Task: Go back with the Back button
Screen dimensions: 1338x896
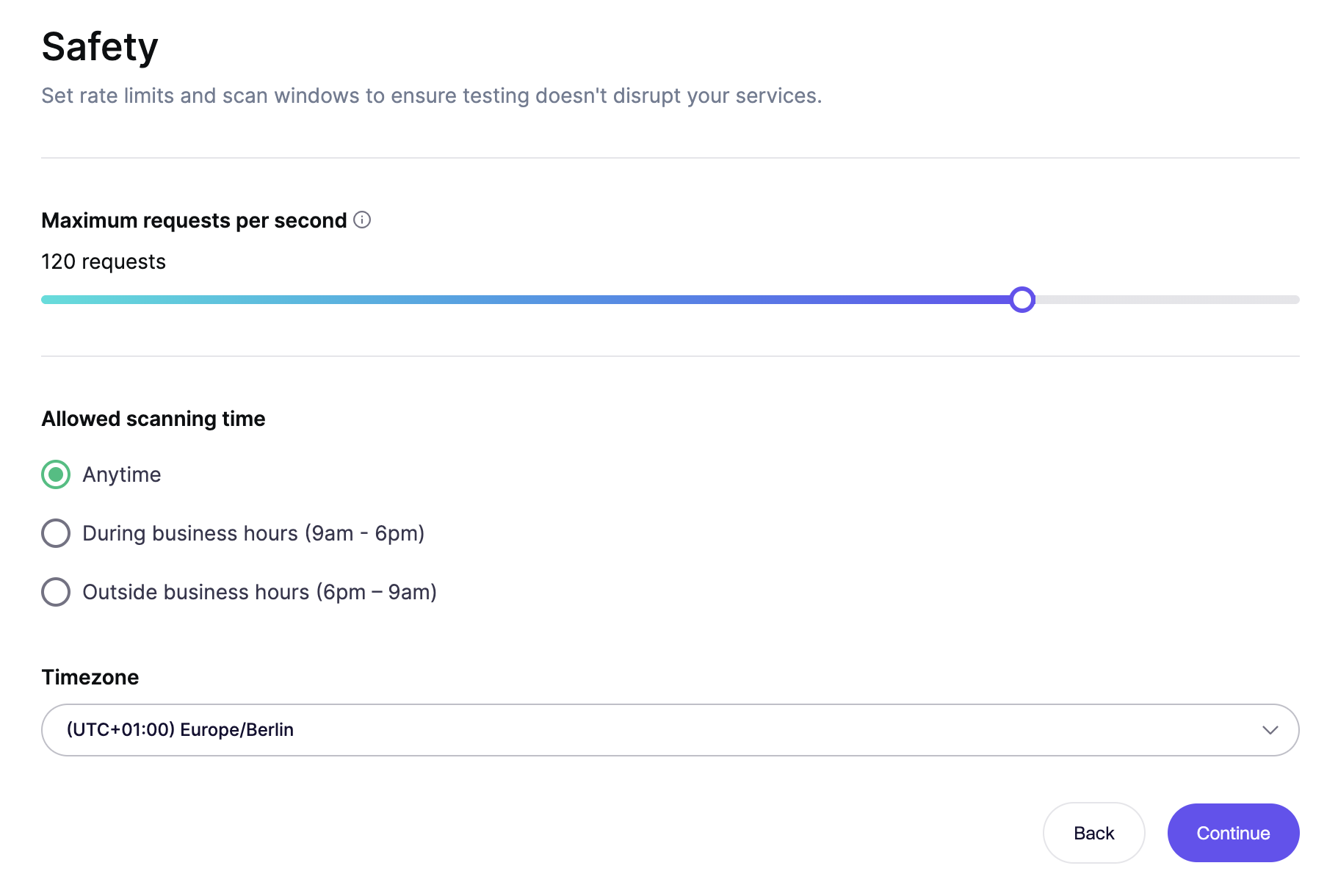Action: click(x=1093, y=833)
